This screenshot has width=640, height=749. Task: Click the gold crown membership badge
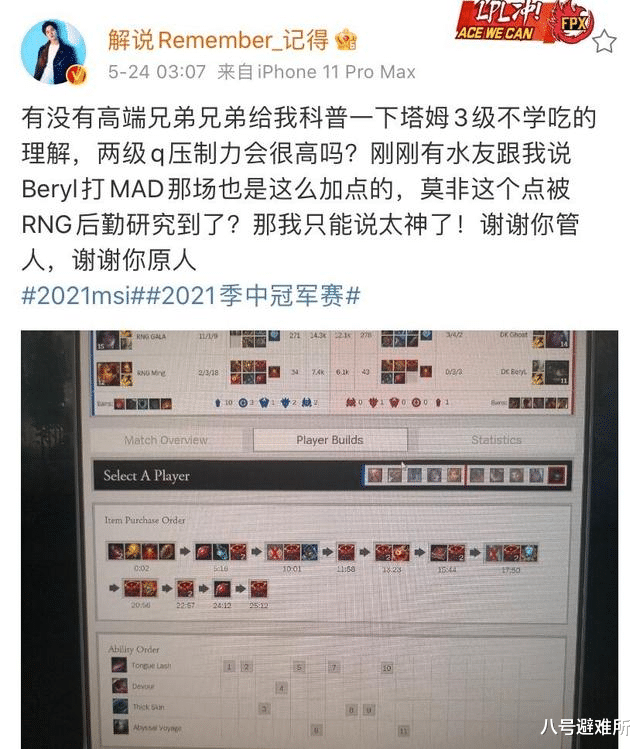346,40
